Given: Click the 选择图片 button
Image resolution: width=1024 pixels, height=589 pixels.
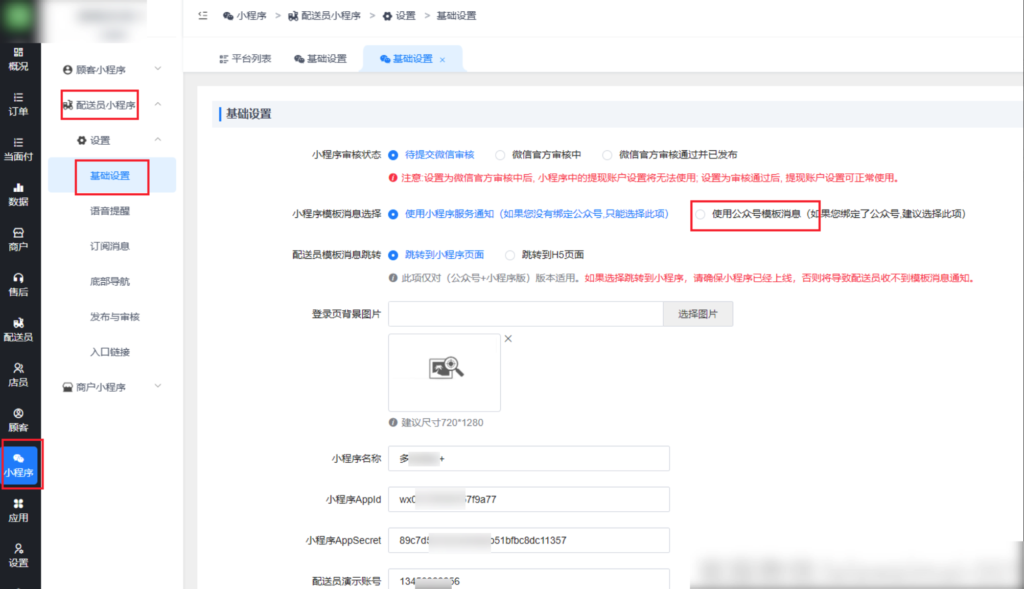Looking at the screenshot, I should pyautogui.click(x=697, y=313).
